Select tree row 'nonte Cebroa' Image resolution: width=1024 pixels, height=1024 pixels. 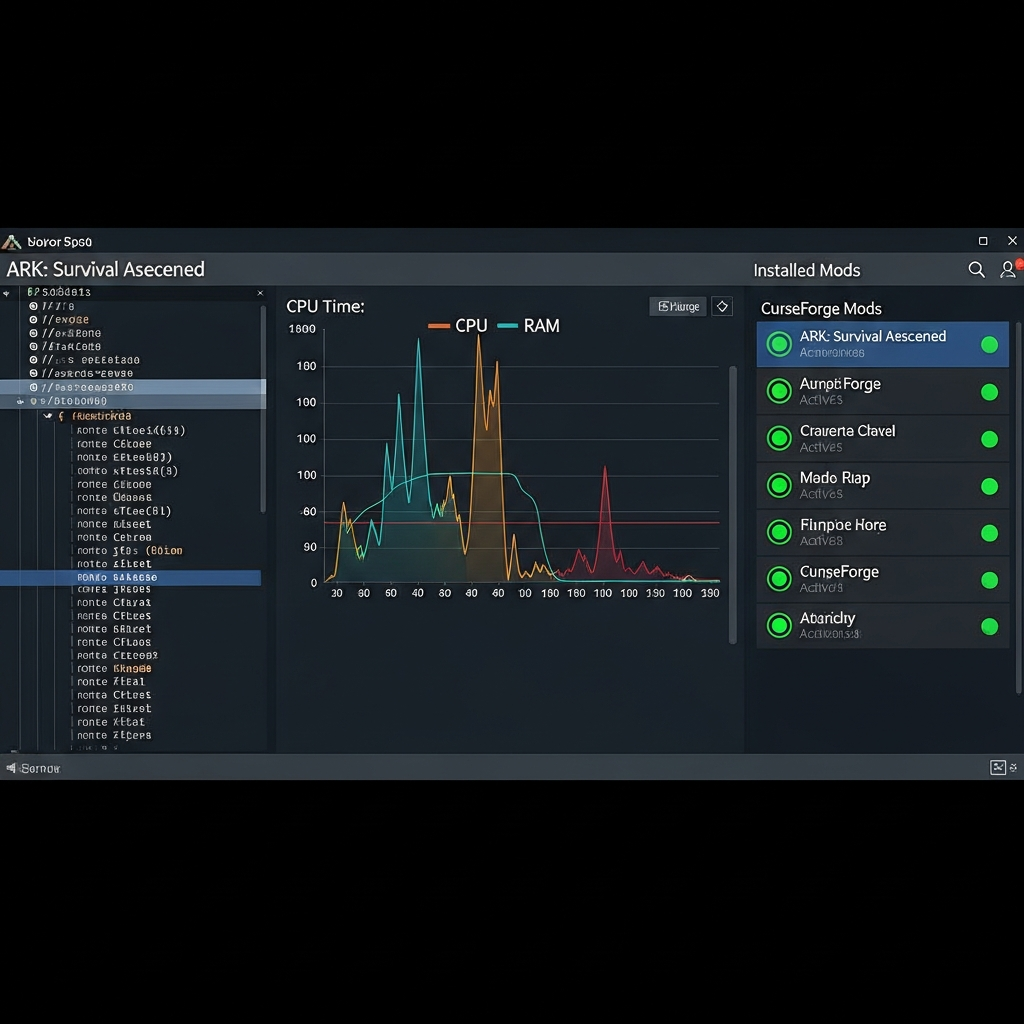coord(114,537)
